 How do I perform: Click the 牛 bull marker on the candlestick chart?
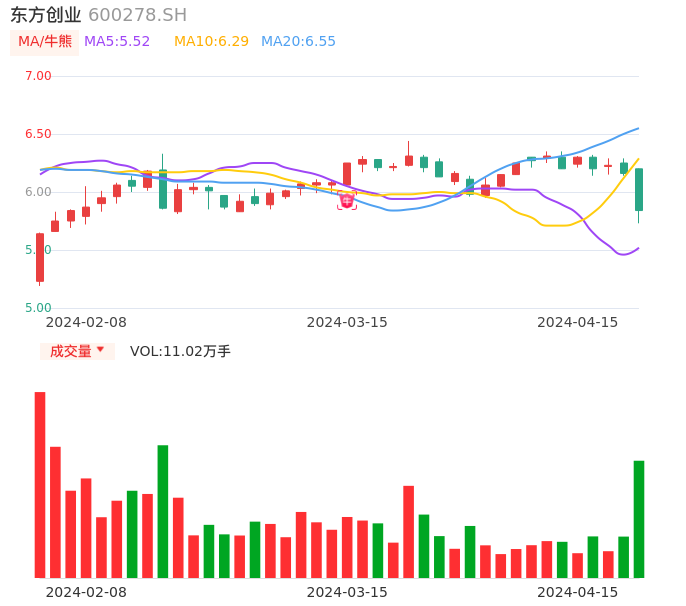pyautogui.click(x=347, y=200)
